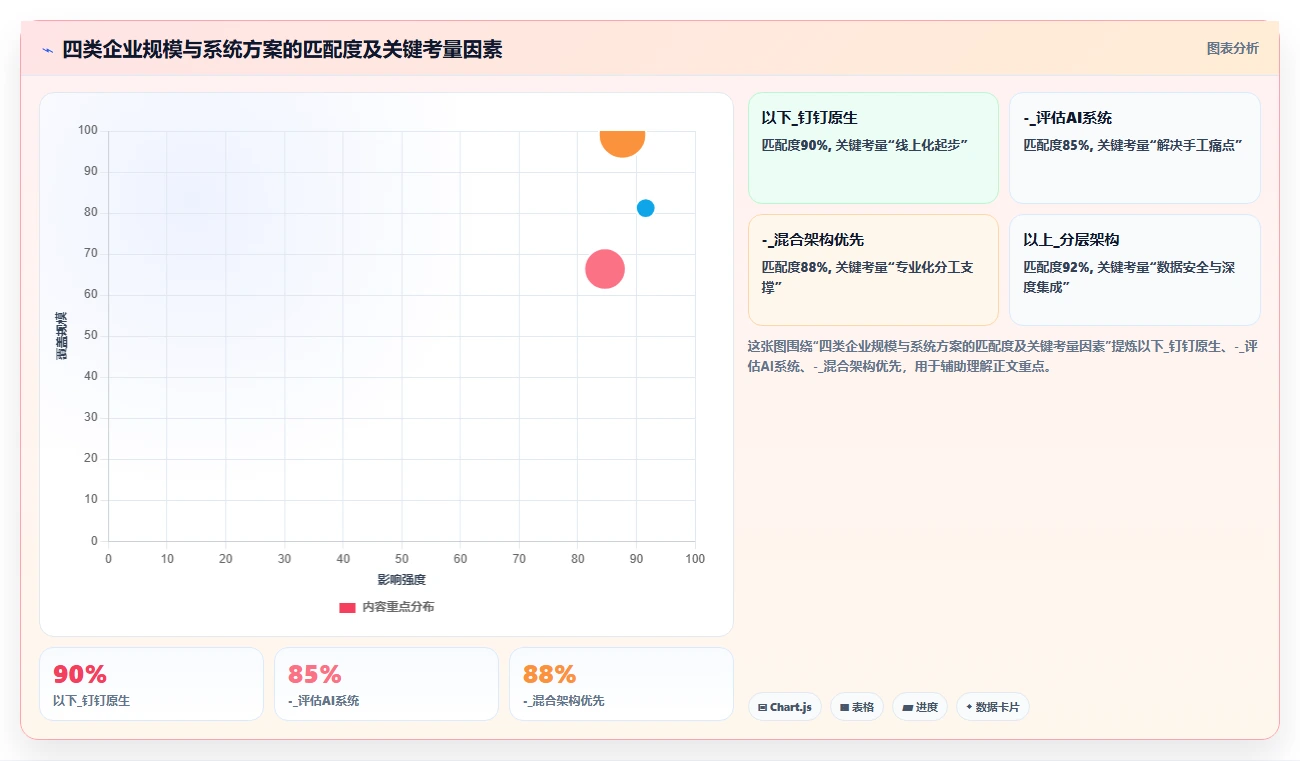Toggle the 内容重点分布 legend color box
Image resolution: width=1300 pixels, height=761 pixels.
(x=347, y=607)
